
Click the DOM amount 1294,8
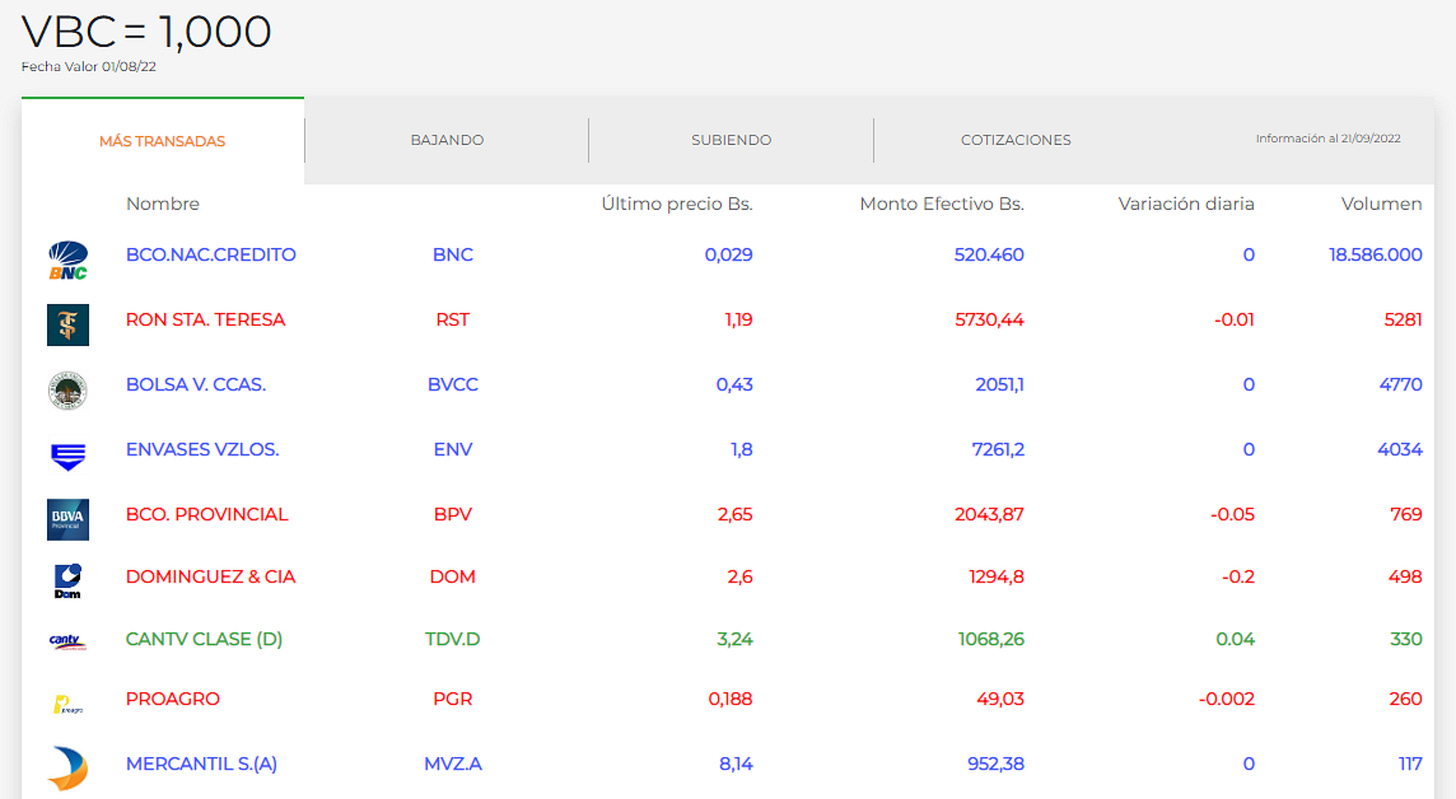point(997,577)
